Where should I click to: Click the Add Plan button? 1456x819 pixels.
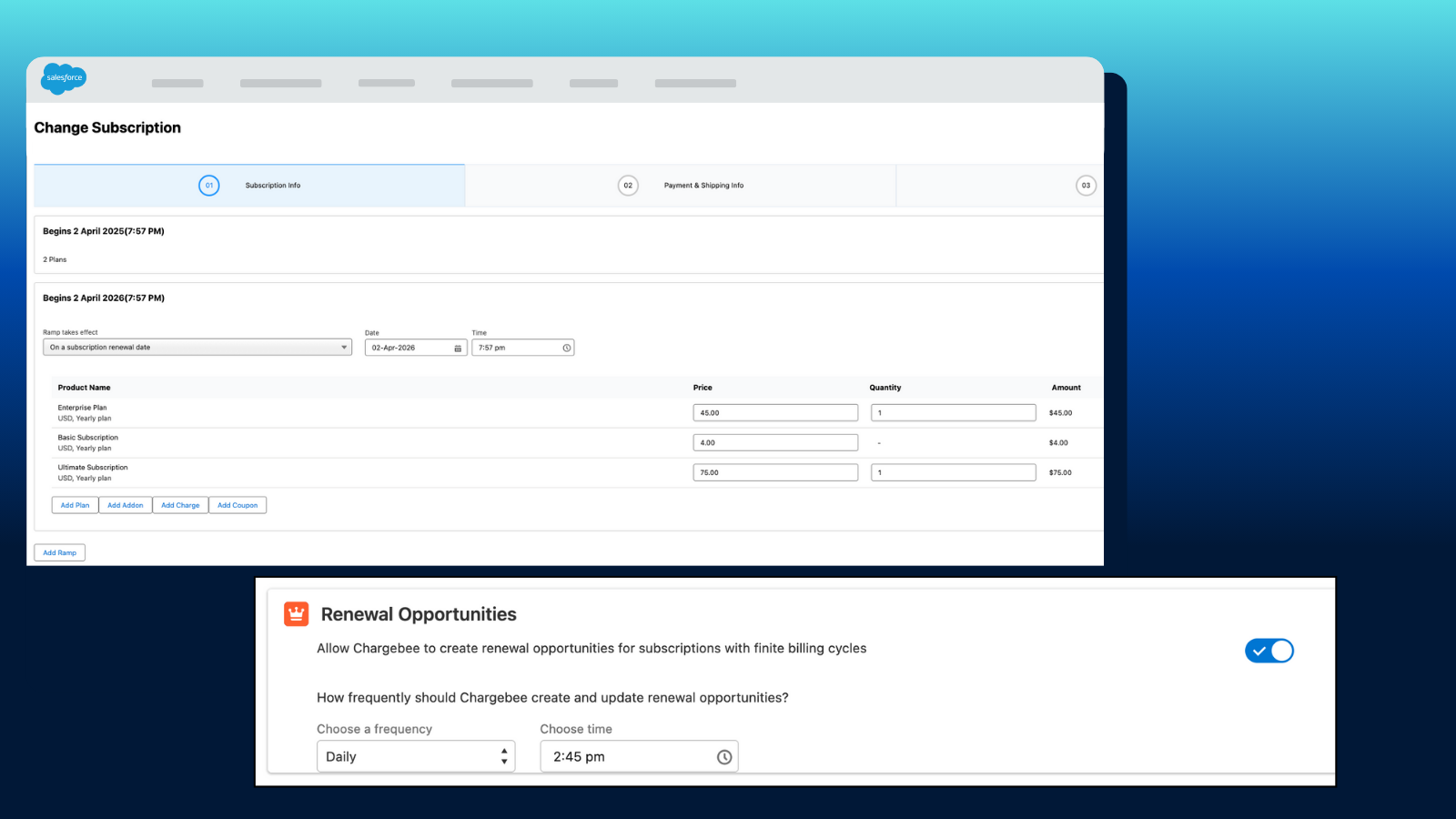(x=75, y=505)
